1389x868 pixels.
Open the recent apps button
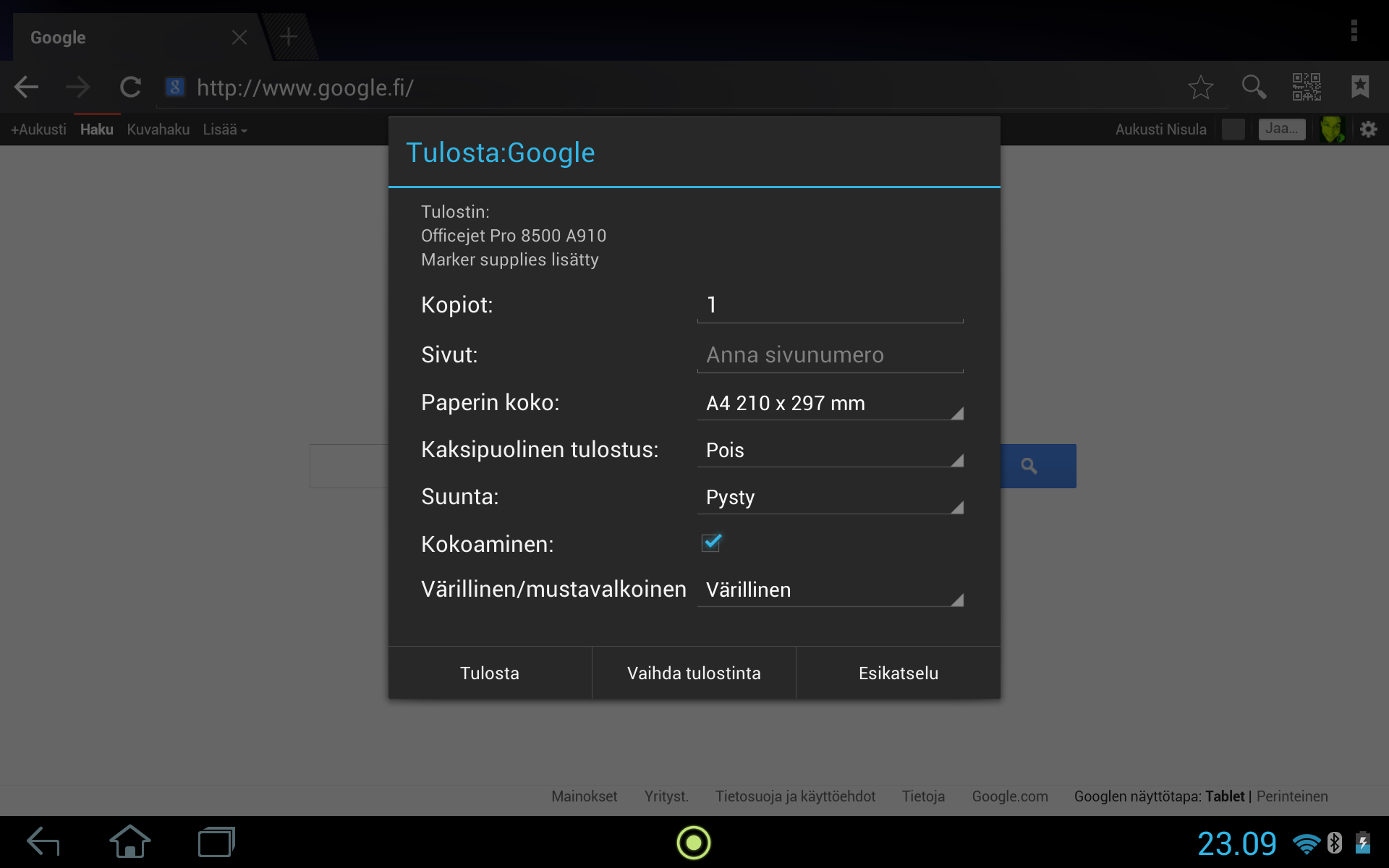tap(216, 842)
